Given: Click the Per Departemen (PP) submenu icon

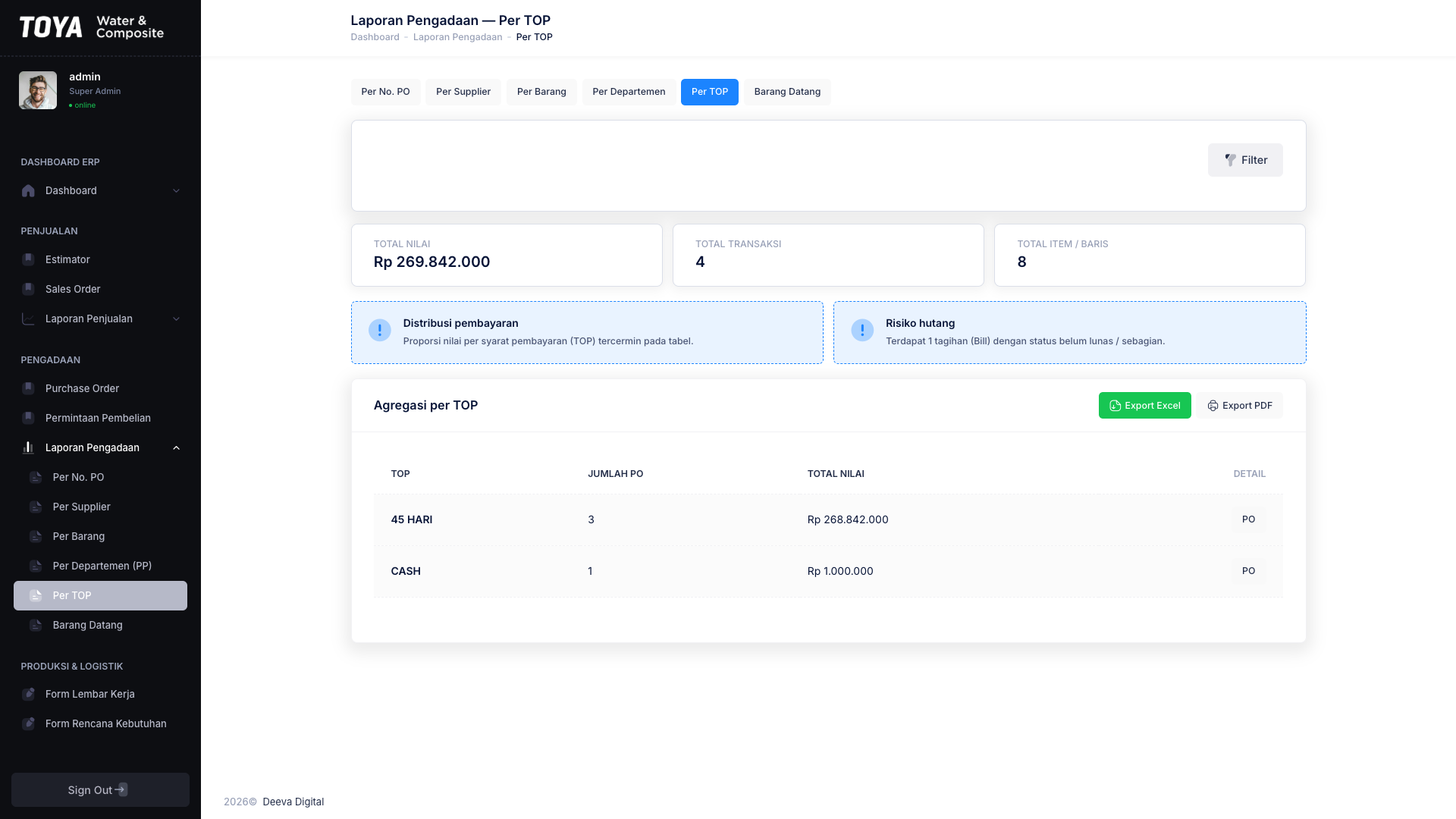Looking at the screenshot, I should 36,566.
